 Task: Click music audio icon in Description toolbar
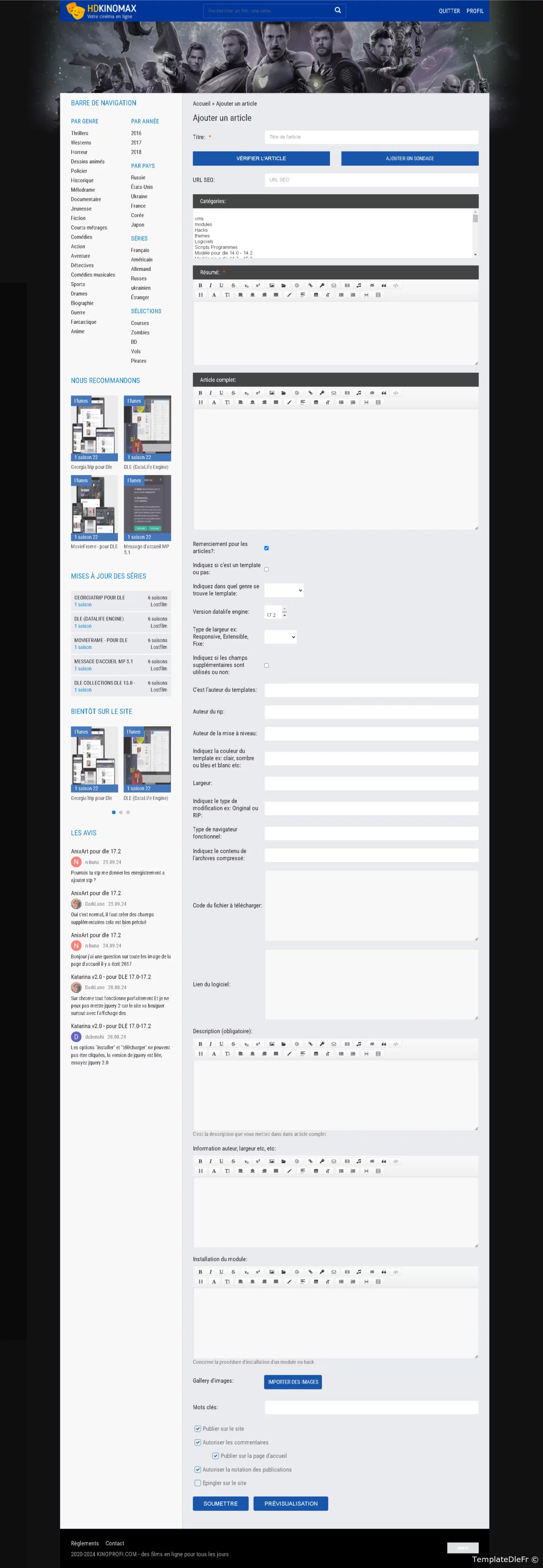click(x=359, y=1044)
